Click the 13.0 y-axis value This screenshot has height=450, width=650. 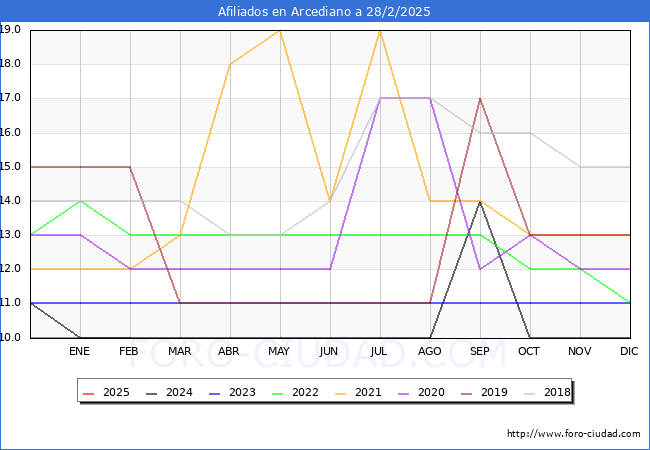coord(10,235)
